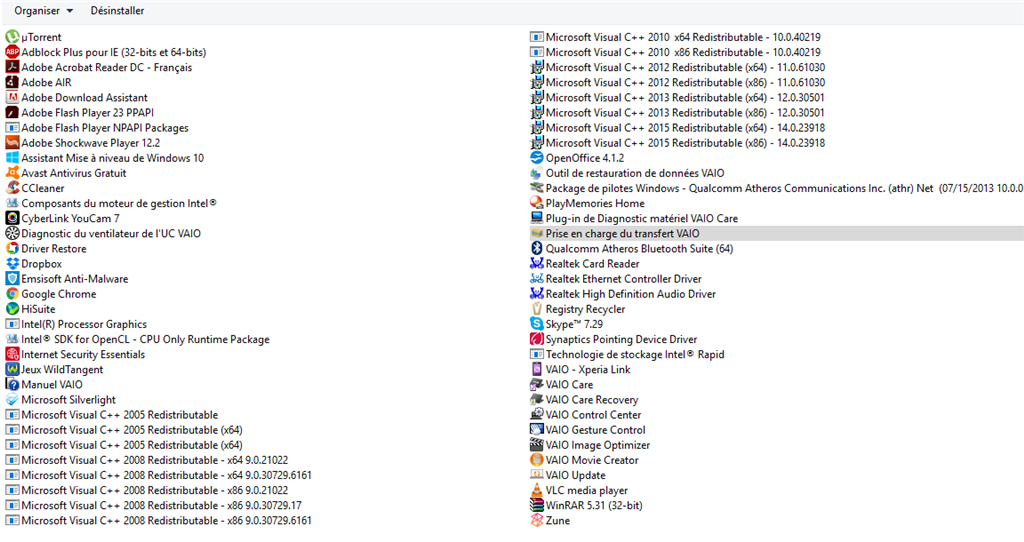This screenshot has height=542, width=1024.
Task: Select 'Adobe Download Assistant' entry
Action: click(x=84, y=98)
